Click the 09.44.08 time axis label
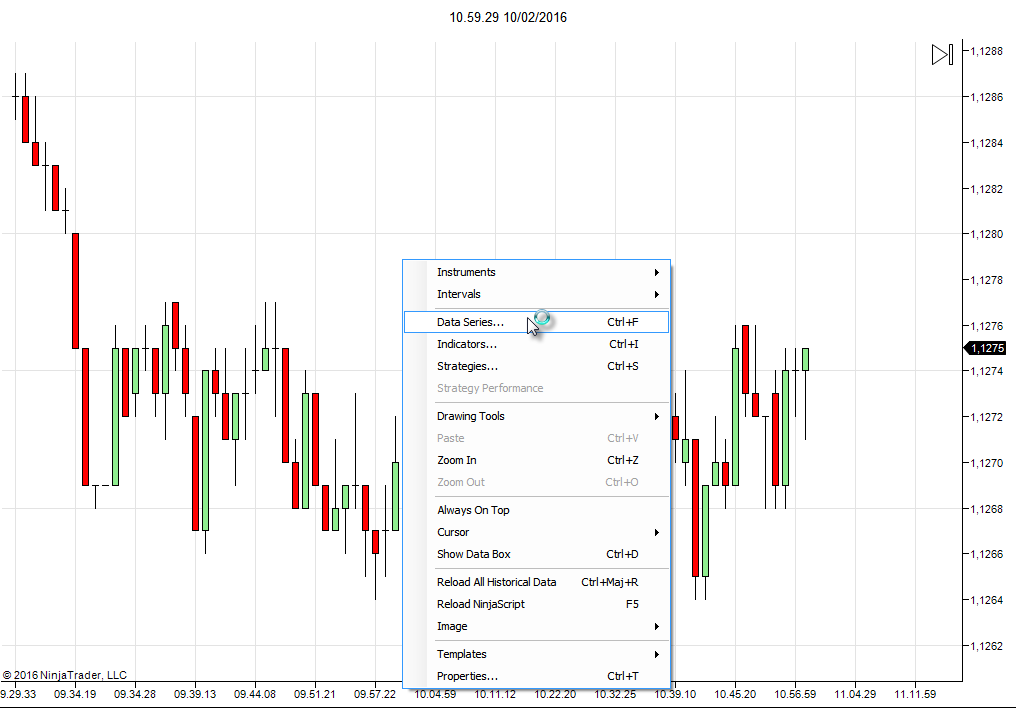 click(255, 694)
